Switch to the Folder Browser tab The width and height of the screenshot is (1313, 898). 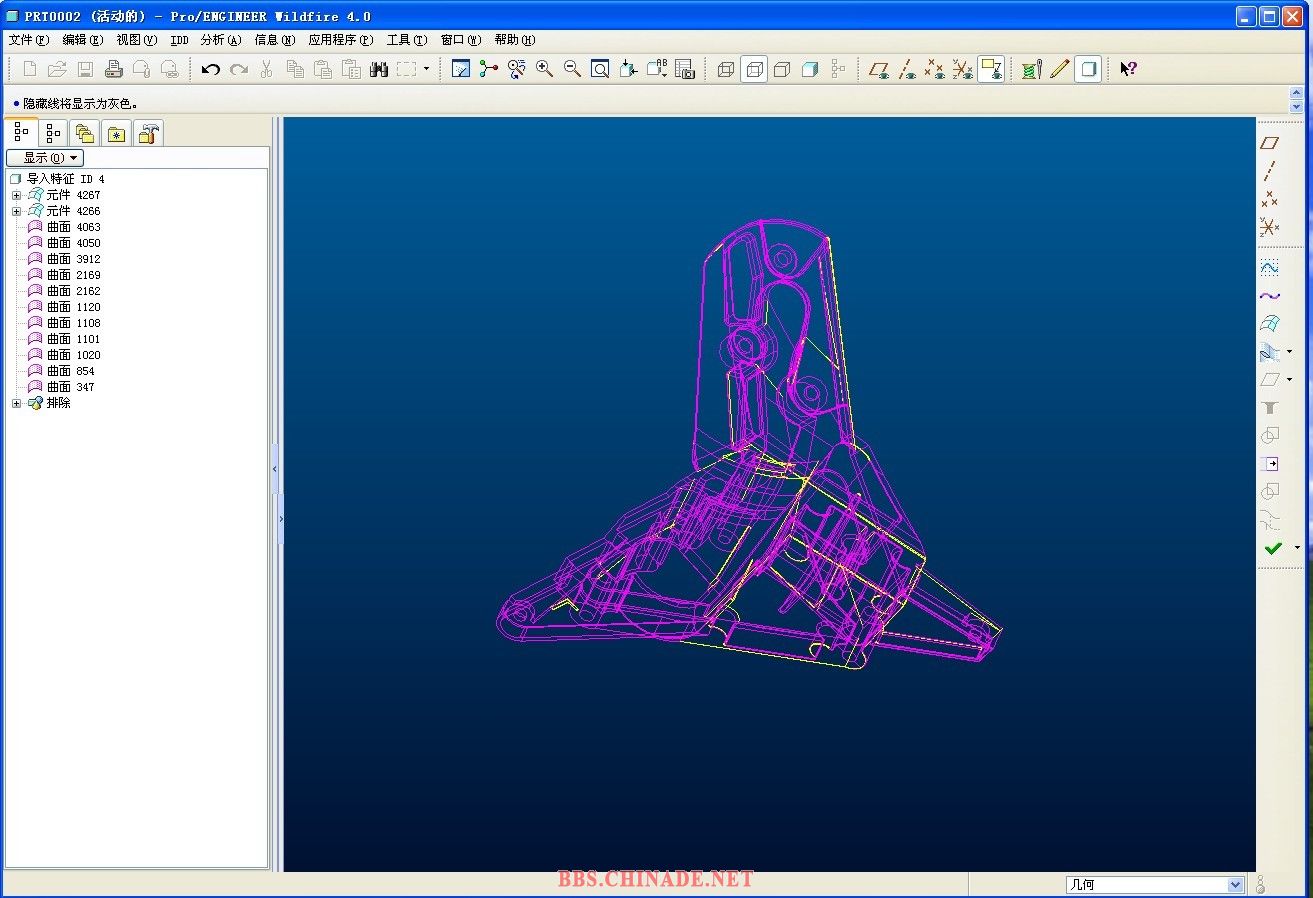(85, 133)
